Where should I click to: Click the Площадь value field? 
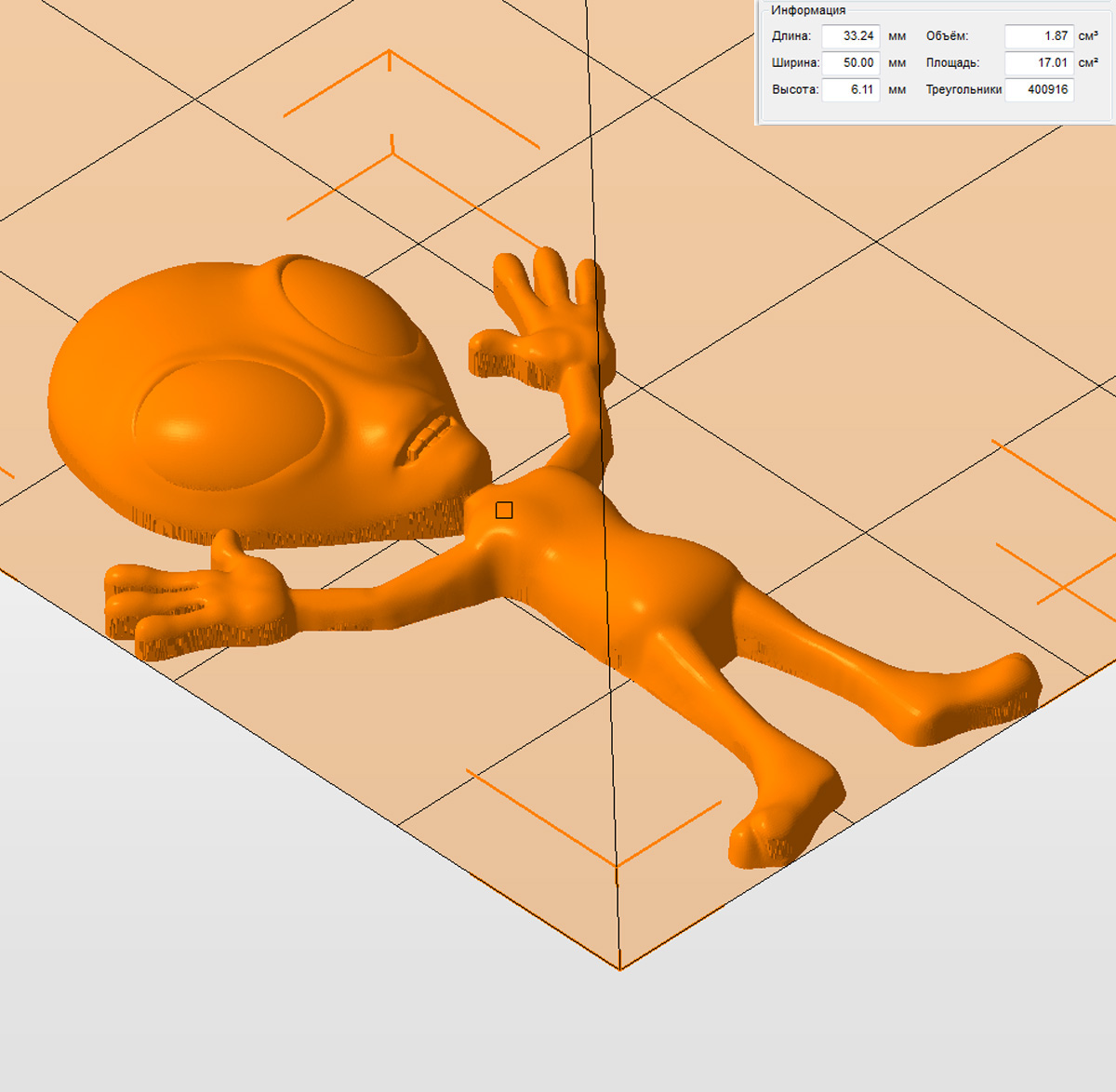tap(1039, 63)
